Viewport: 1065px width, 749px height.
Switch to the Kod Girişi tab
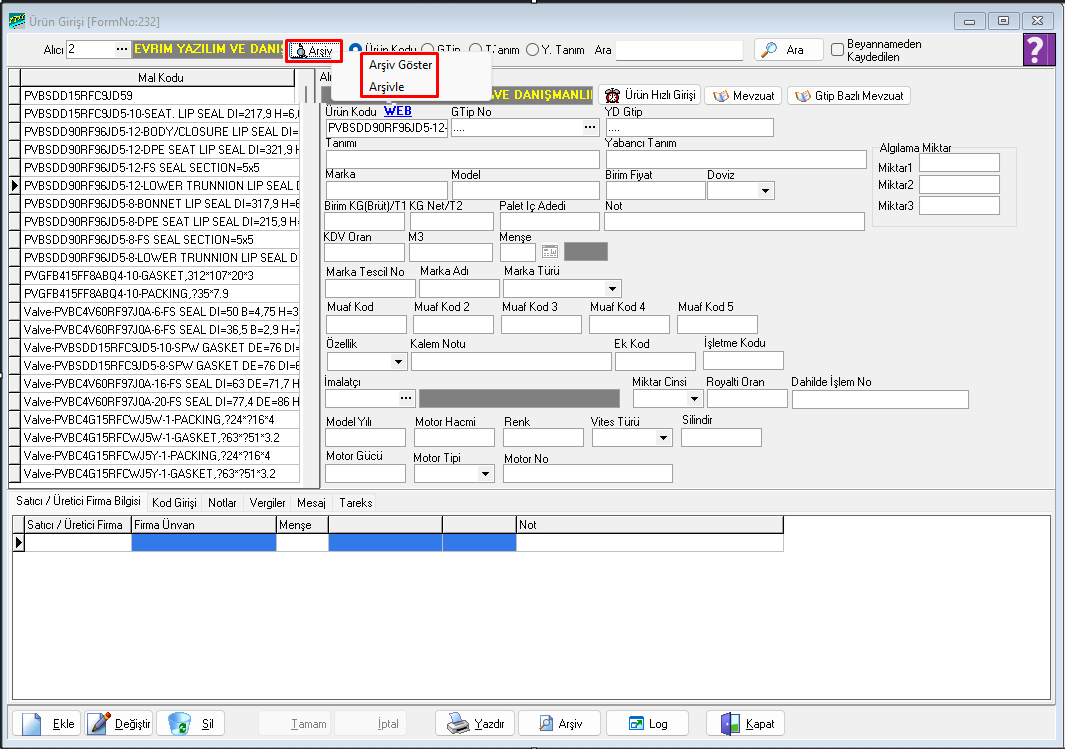(x=174, y=503)
